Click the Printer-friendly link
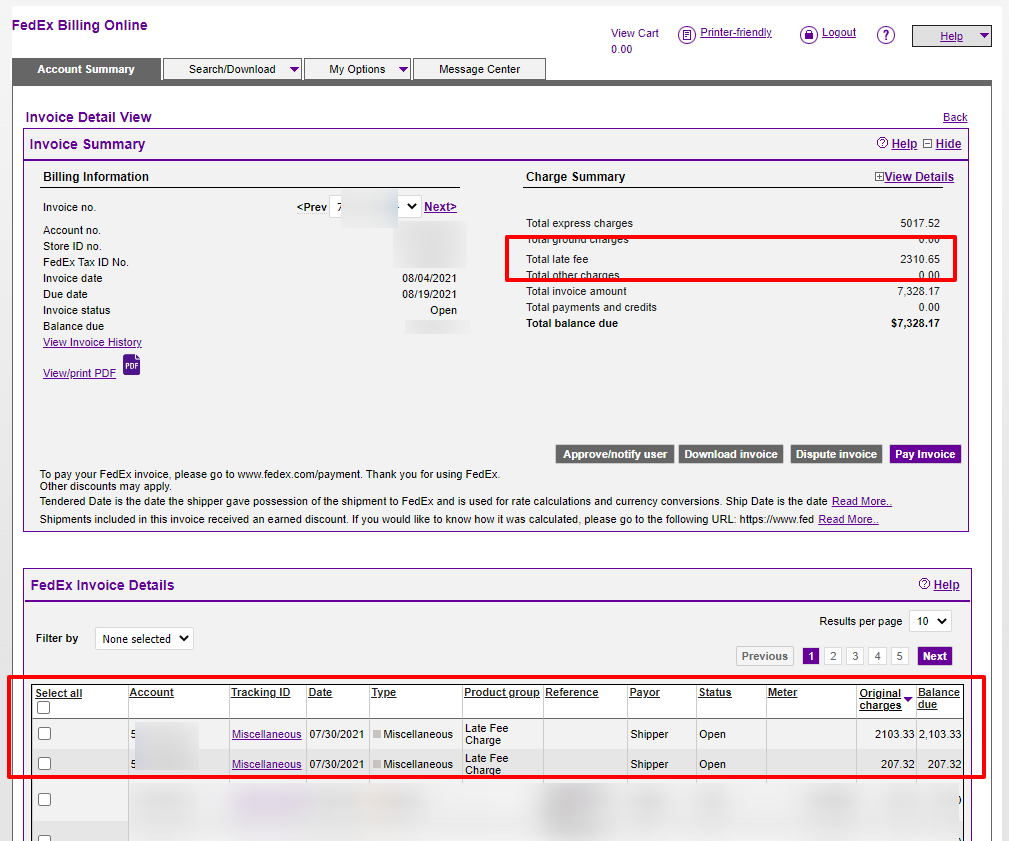The width and height of the screenshot is (1009, 841). pyautogui.click(x=736, y=32)
